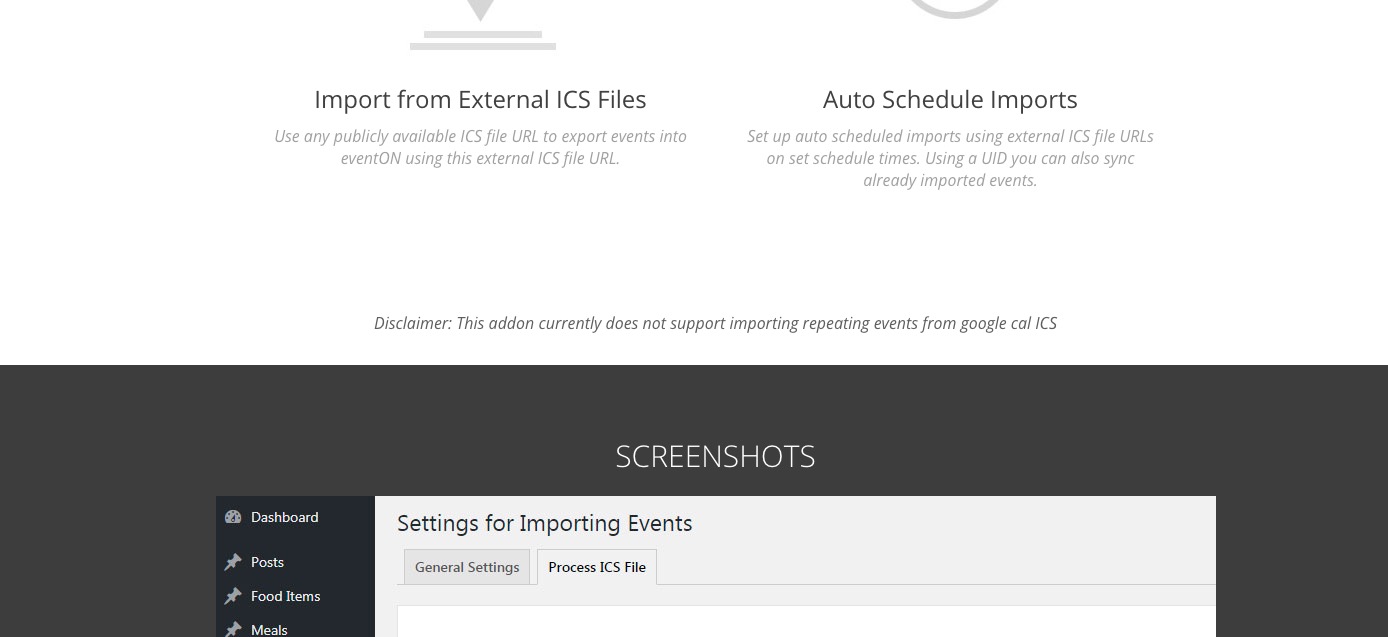Click the disclaimer about repeating events
1388x637 pixels.
click(x=715, y=323)
